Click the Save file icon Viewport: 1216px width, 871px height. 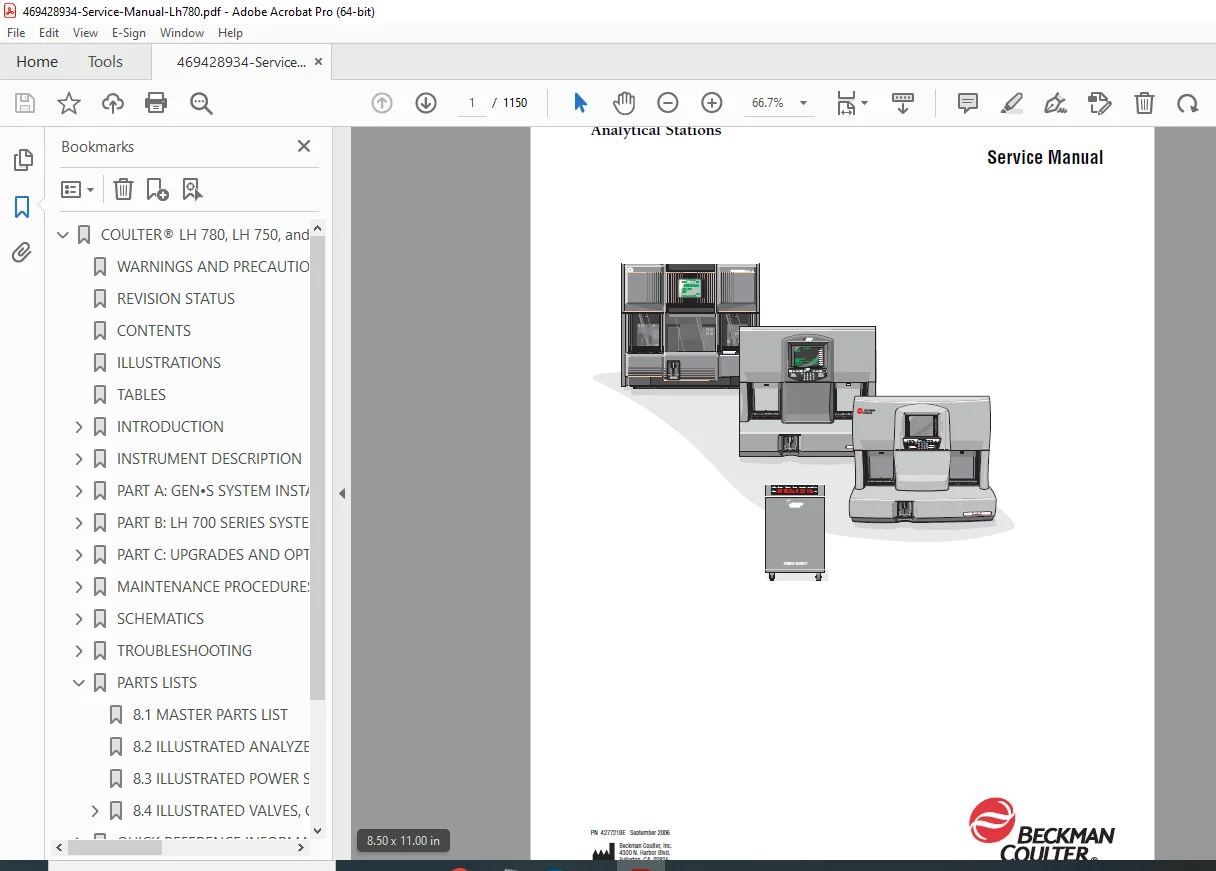[25, 103]
